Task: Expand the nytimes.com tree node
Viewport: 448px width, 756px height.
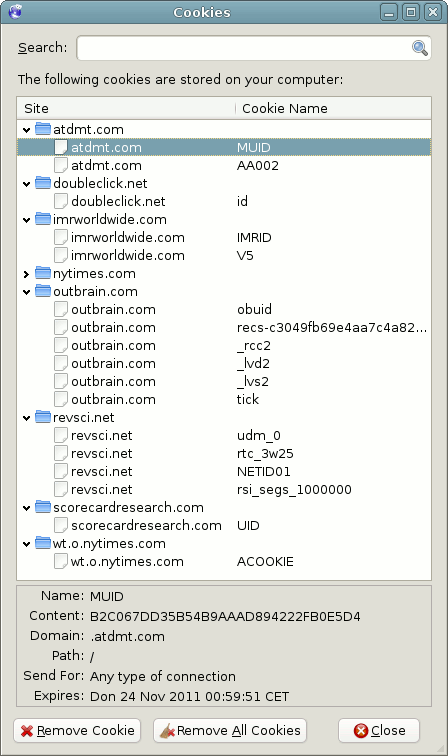Action: click(27, 274)
